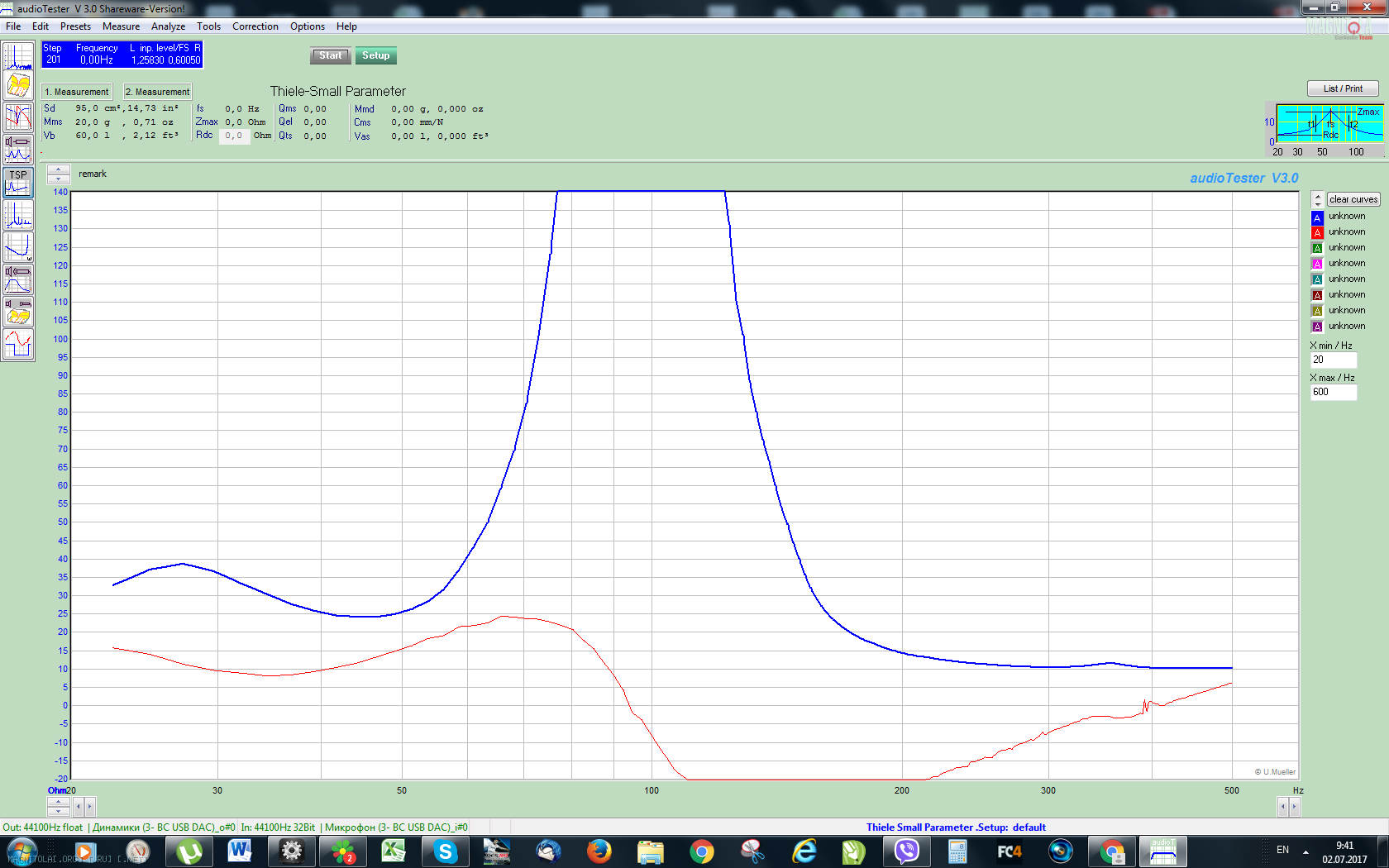This screenshot has height=868, width=1389.
Task: Open the Correction menu
Action: pyautogui.click(x=255, y=26)
